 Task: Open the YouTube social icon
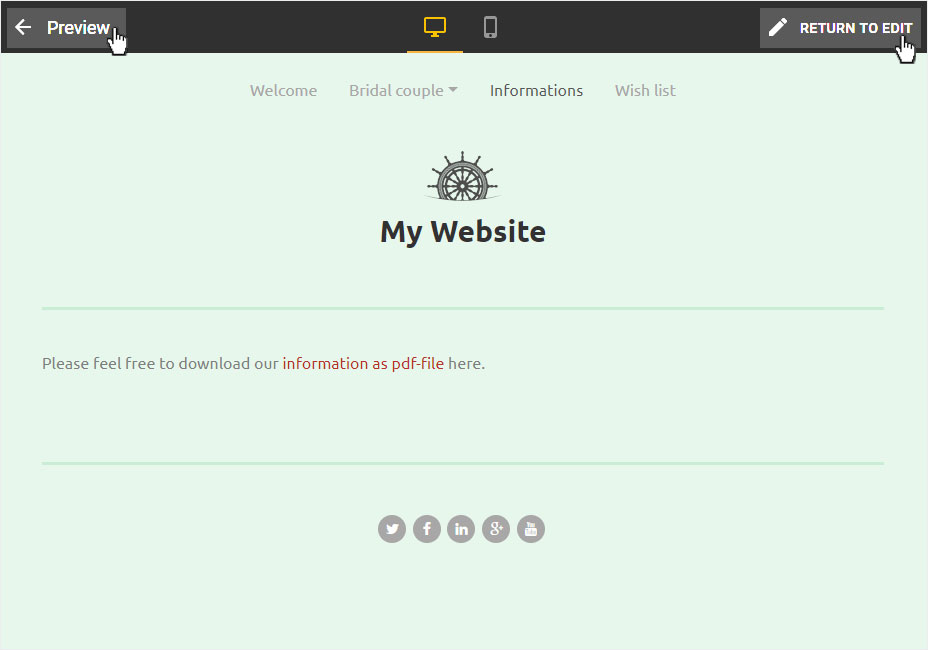point(531,529)
